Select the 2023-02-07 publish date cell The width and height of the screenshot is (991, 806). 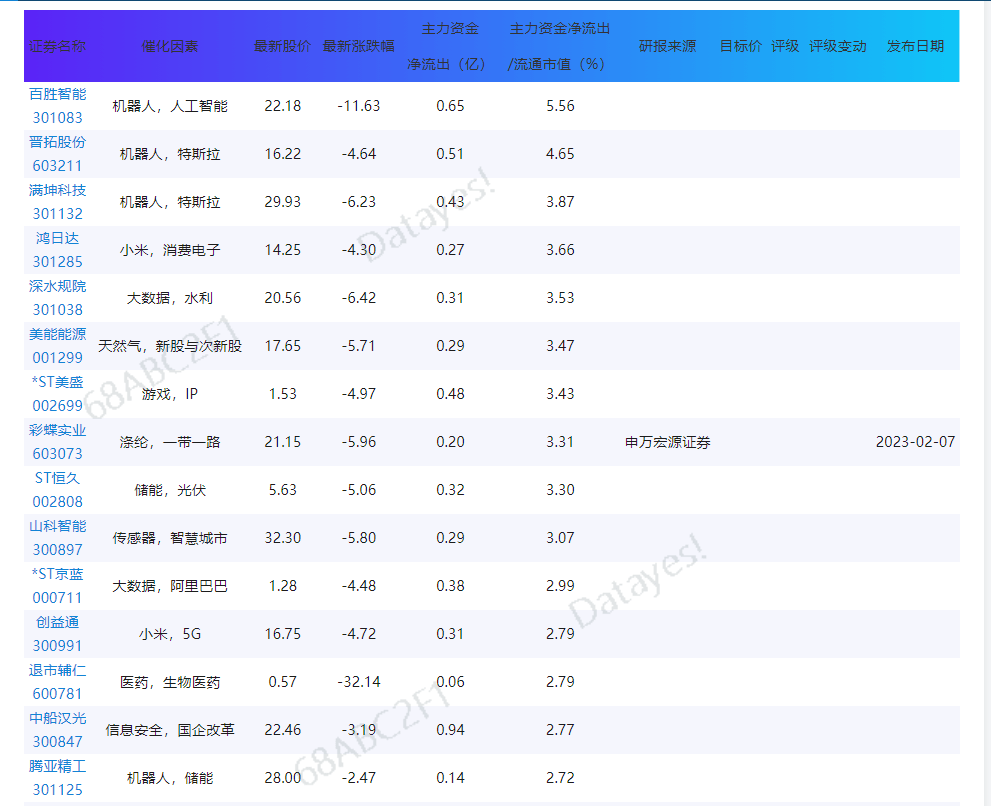tap(915, 443)
